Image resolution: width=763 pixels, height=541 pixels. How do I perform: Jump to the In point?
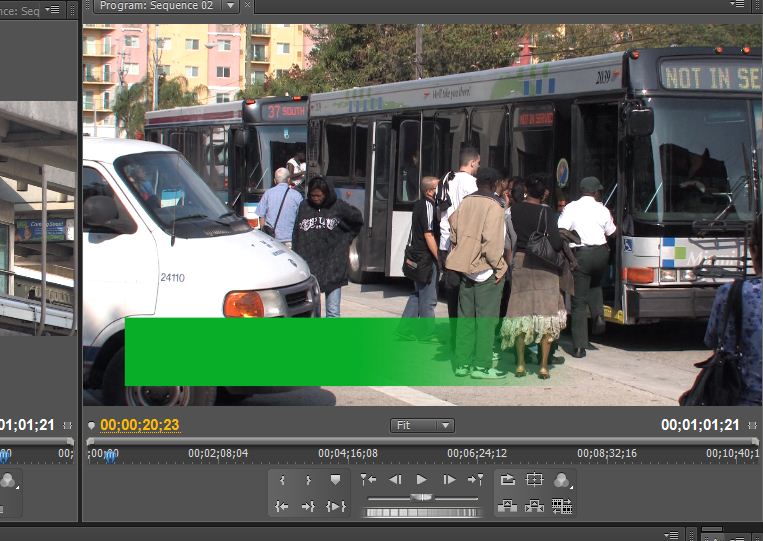click(282, 506)
